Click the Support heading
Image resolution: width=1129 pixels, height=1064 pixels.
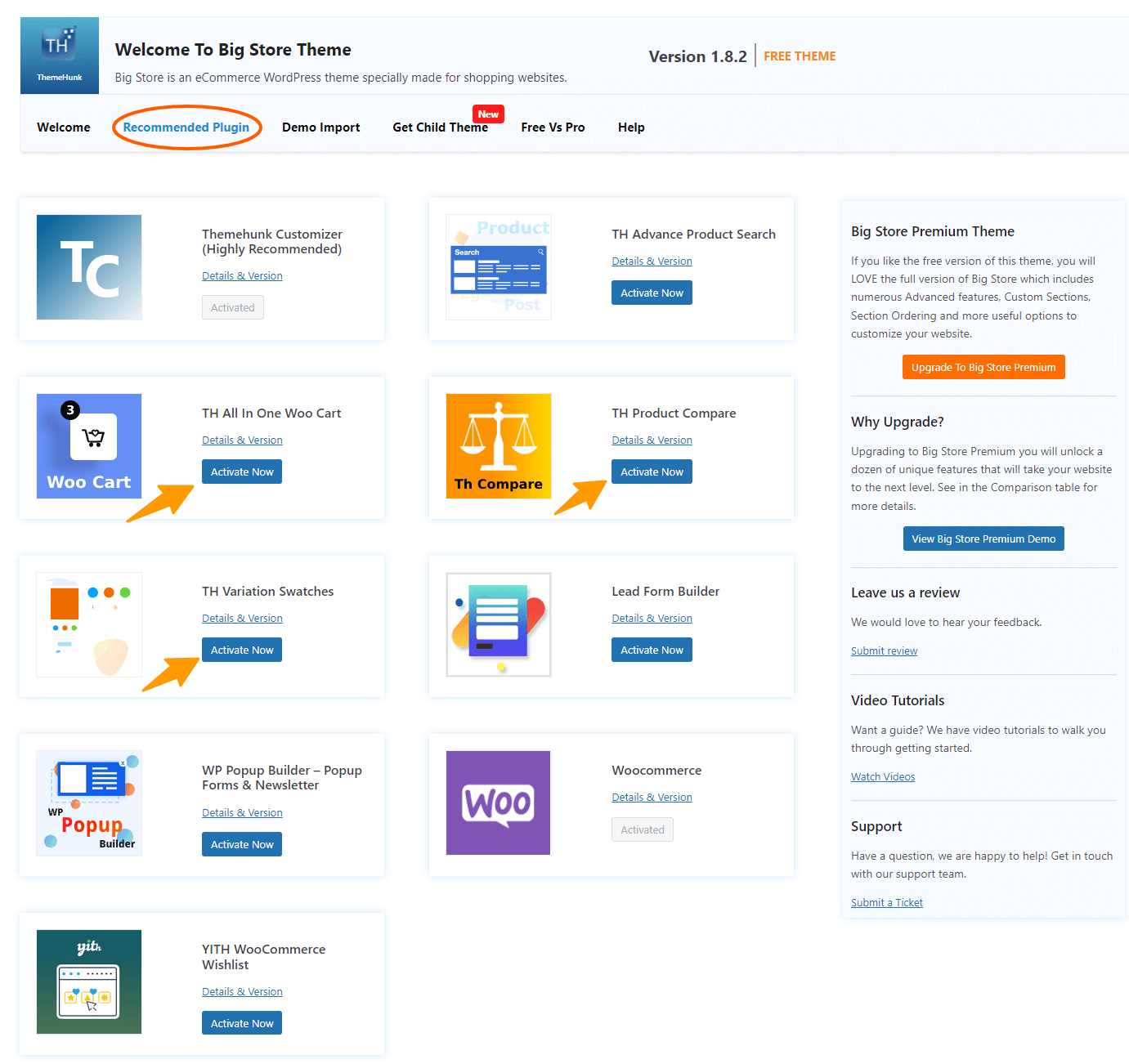click(876, 826)
